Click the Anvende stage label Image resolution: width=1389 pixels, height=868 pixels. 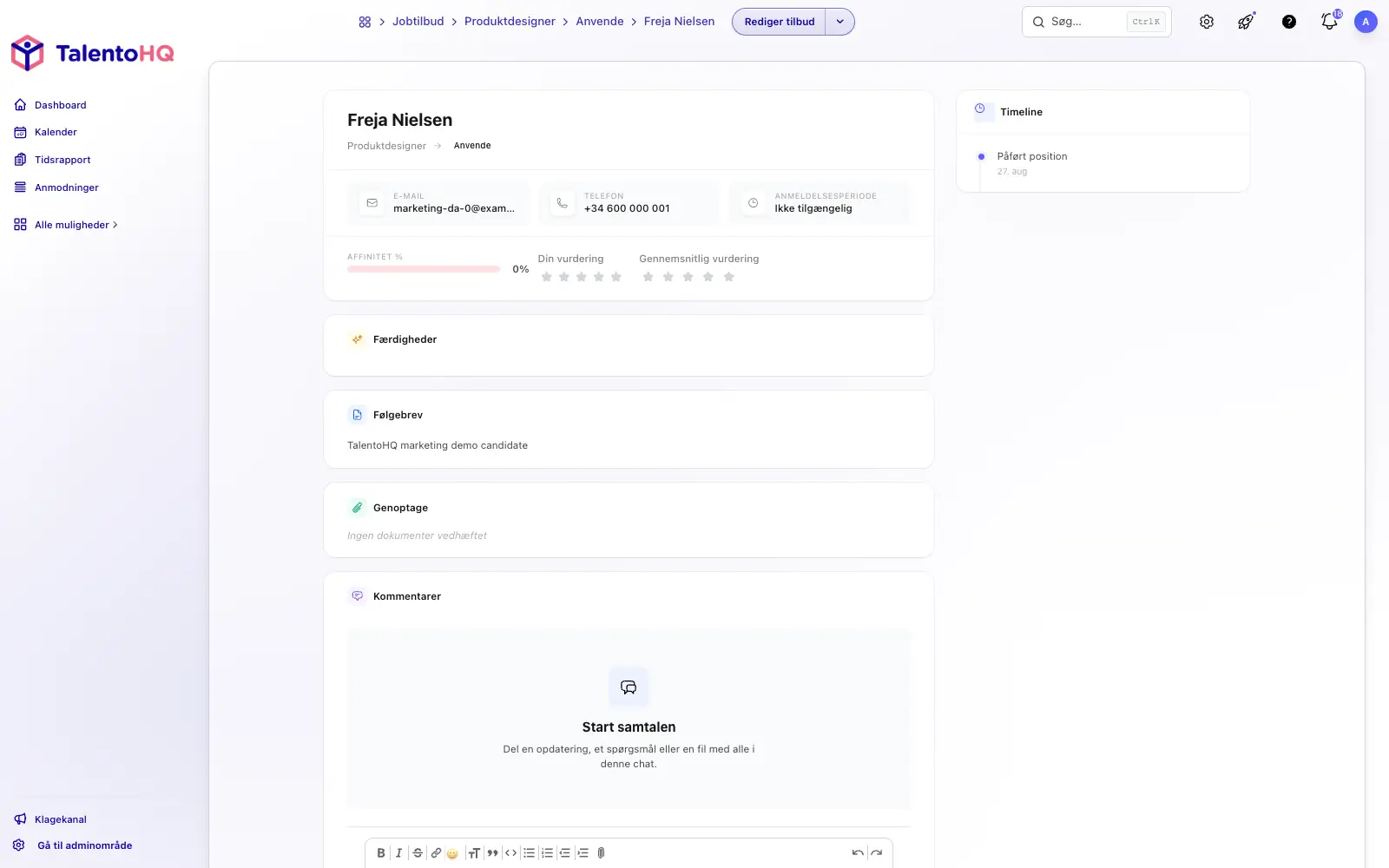click(472, 146)
